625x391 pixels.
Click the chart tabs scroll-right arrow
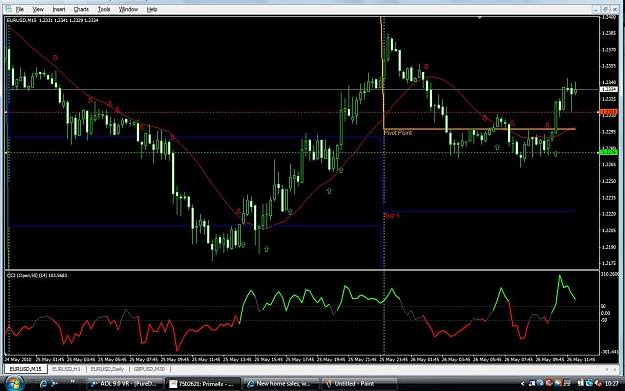(x=615, y=369)
